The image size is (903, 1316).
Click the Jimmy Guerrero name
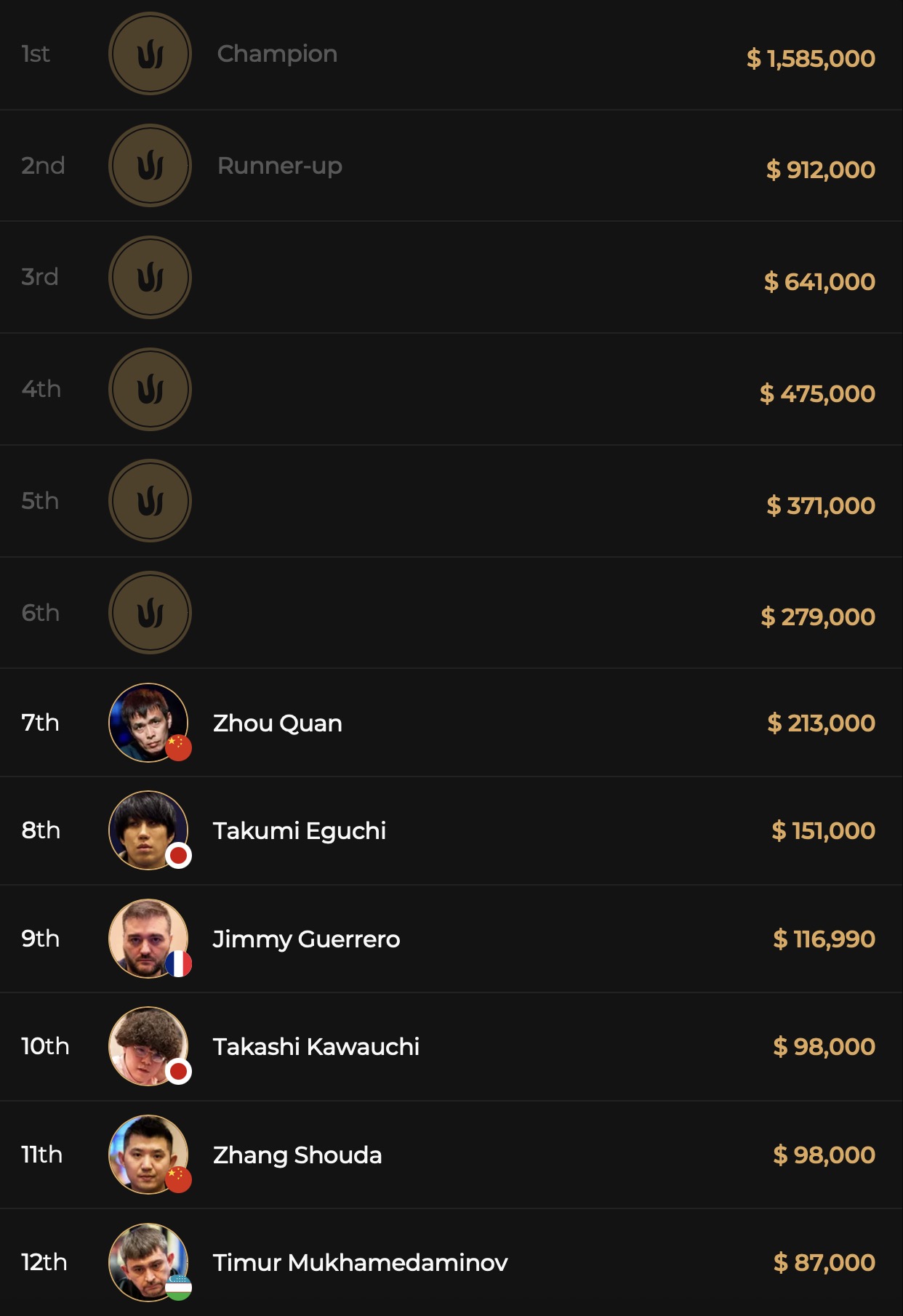pos(306,939)
